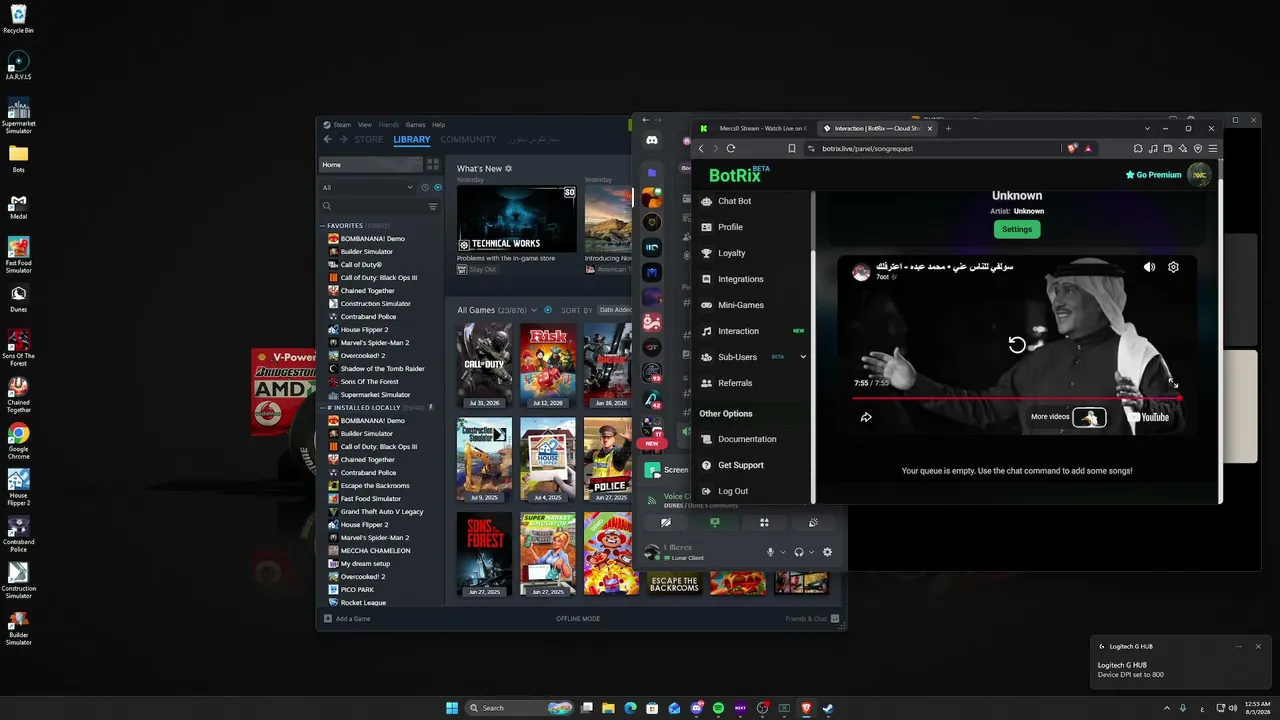Toggle Steam recent-activity clock filter

(425, 187)
